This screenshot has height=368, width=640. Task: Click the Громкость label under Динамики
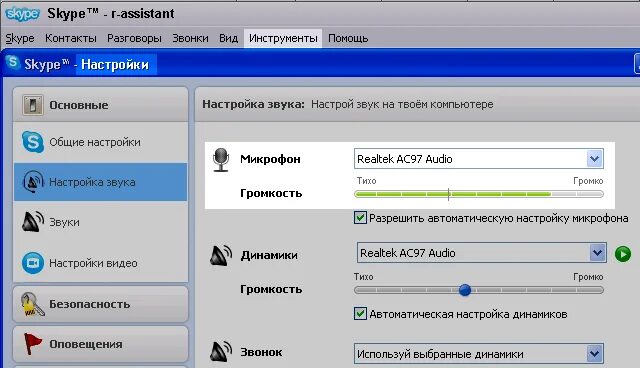[271, 289]
